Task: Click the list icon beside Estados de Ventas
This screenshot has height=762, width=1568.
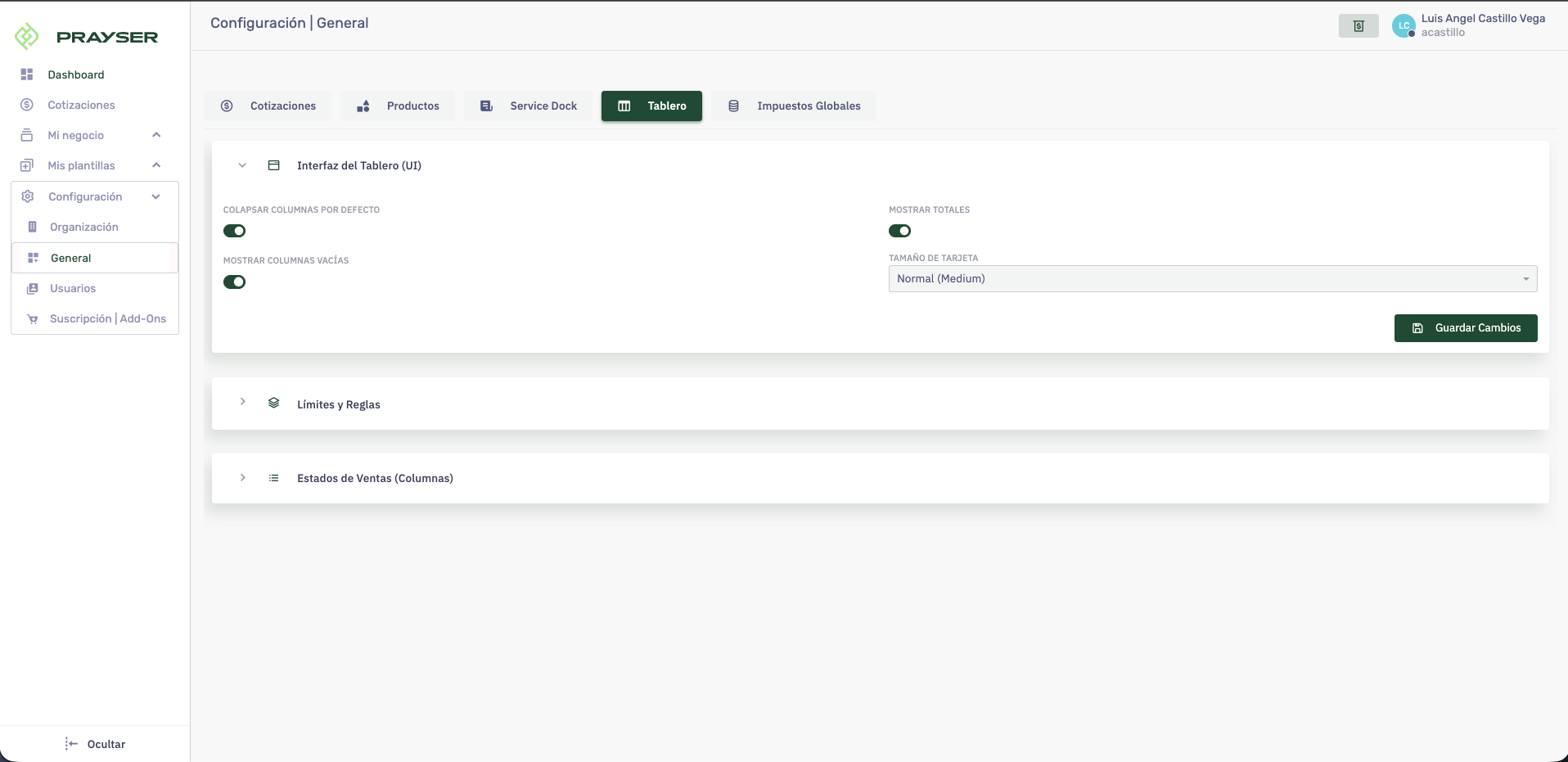Action: tap(274, 478)
